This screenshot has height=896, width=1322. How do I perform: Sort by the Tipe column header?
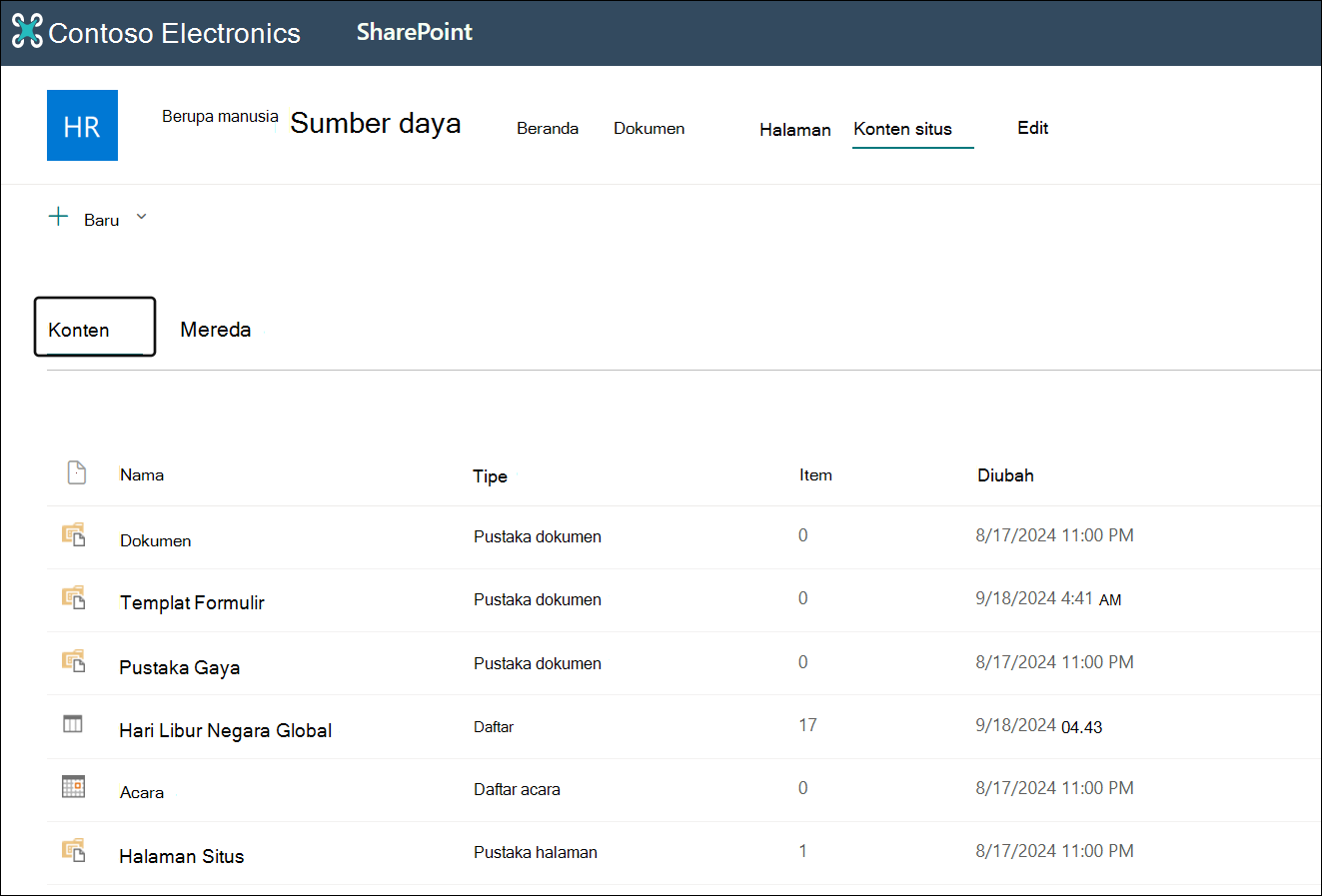491,476
